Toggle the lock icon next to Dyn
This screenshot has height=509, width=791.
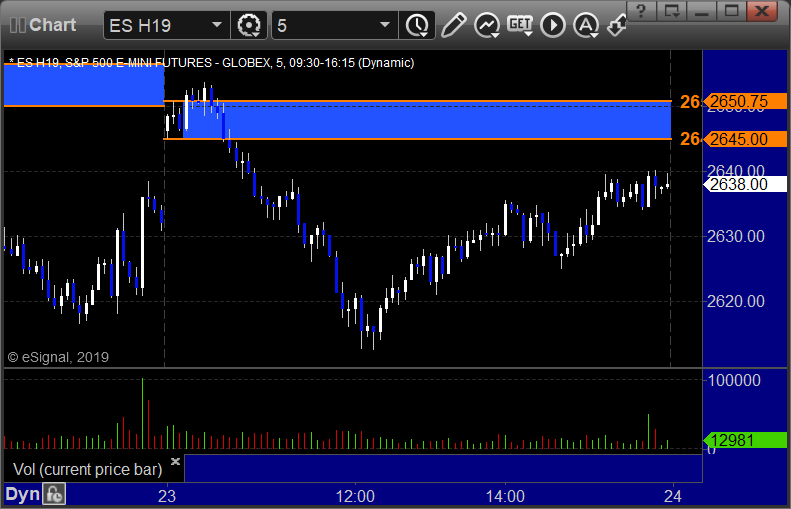coord(54,495)
